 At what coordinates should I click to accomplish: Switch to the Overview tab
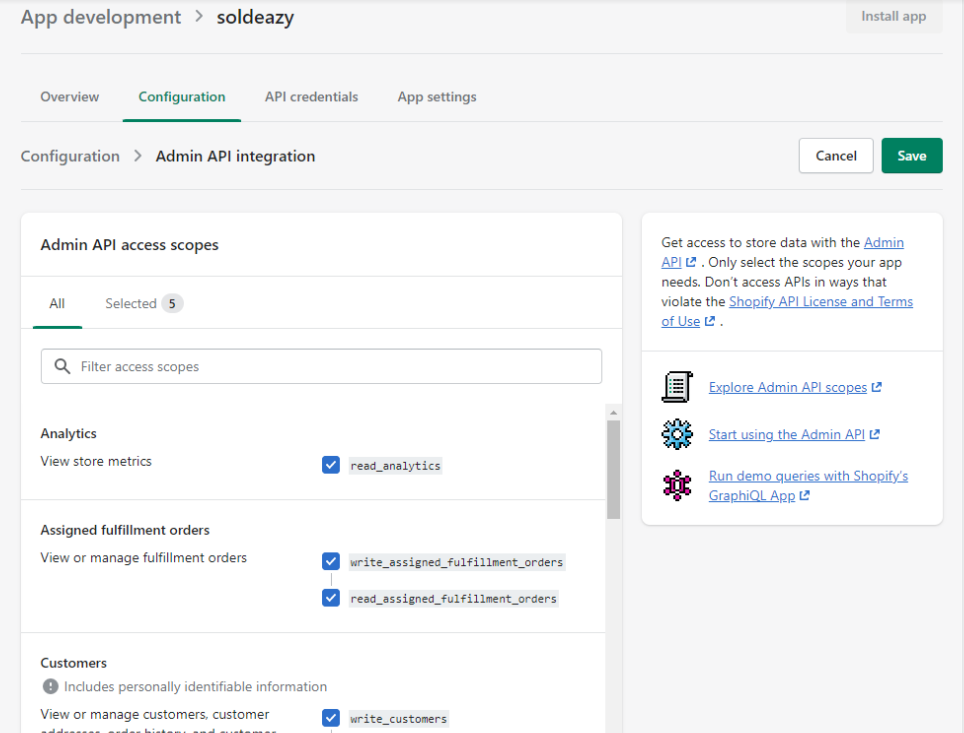(x=69, y=97)
